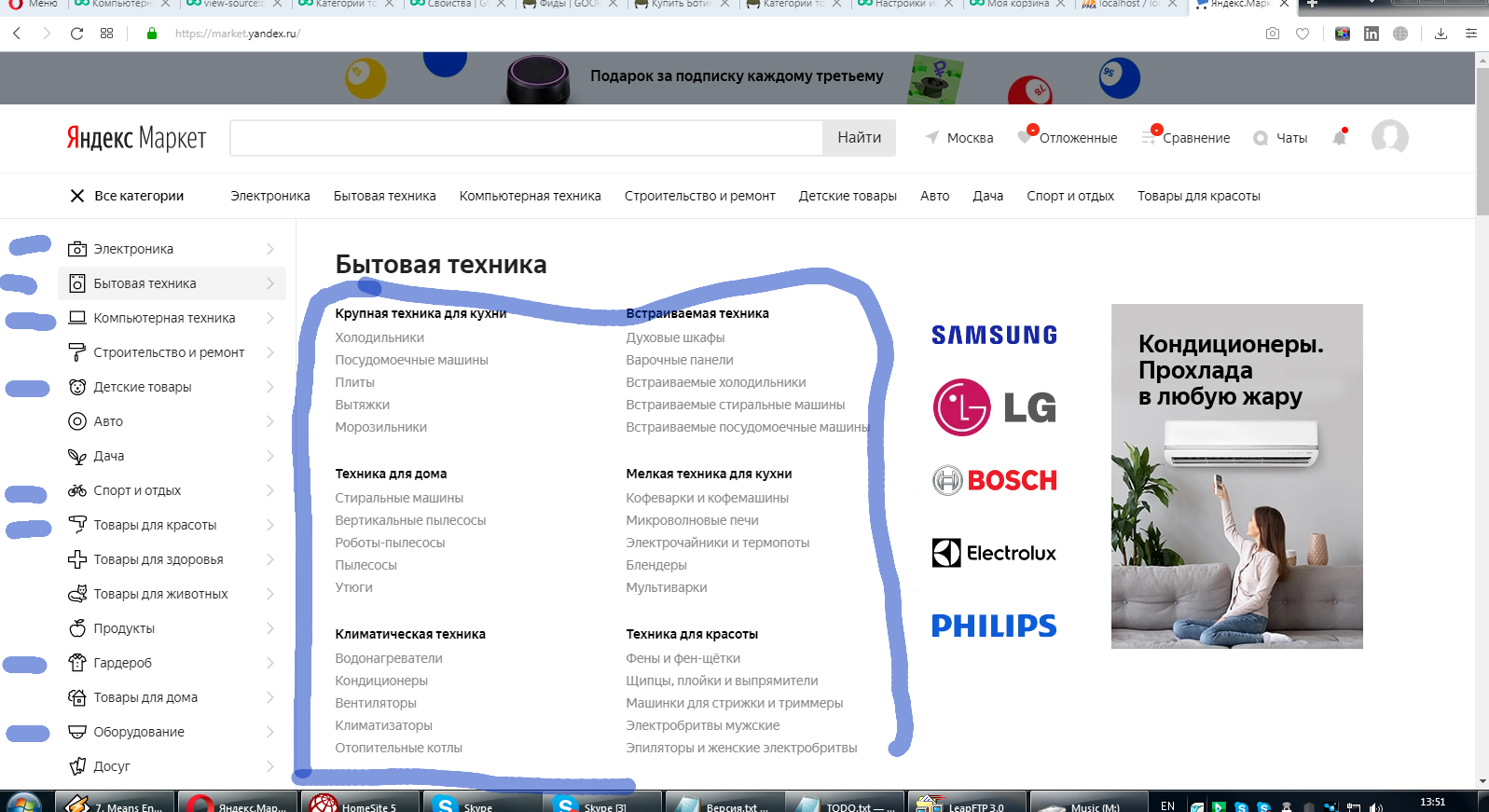Expand the Товары для здоровья chevron
The image size is (1489, 812).
pyautogui.click(x=269, y=559)
